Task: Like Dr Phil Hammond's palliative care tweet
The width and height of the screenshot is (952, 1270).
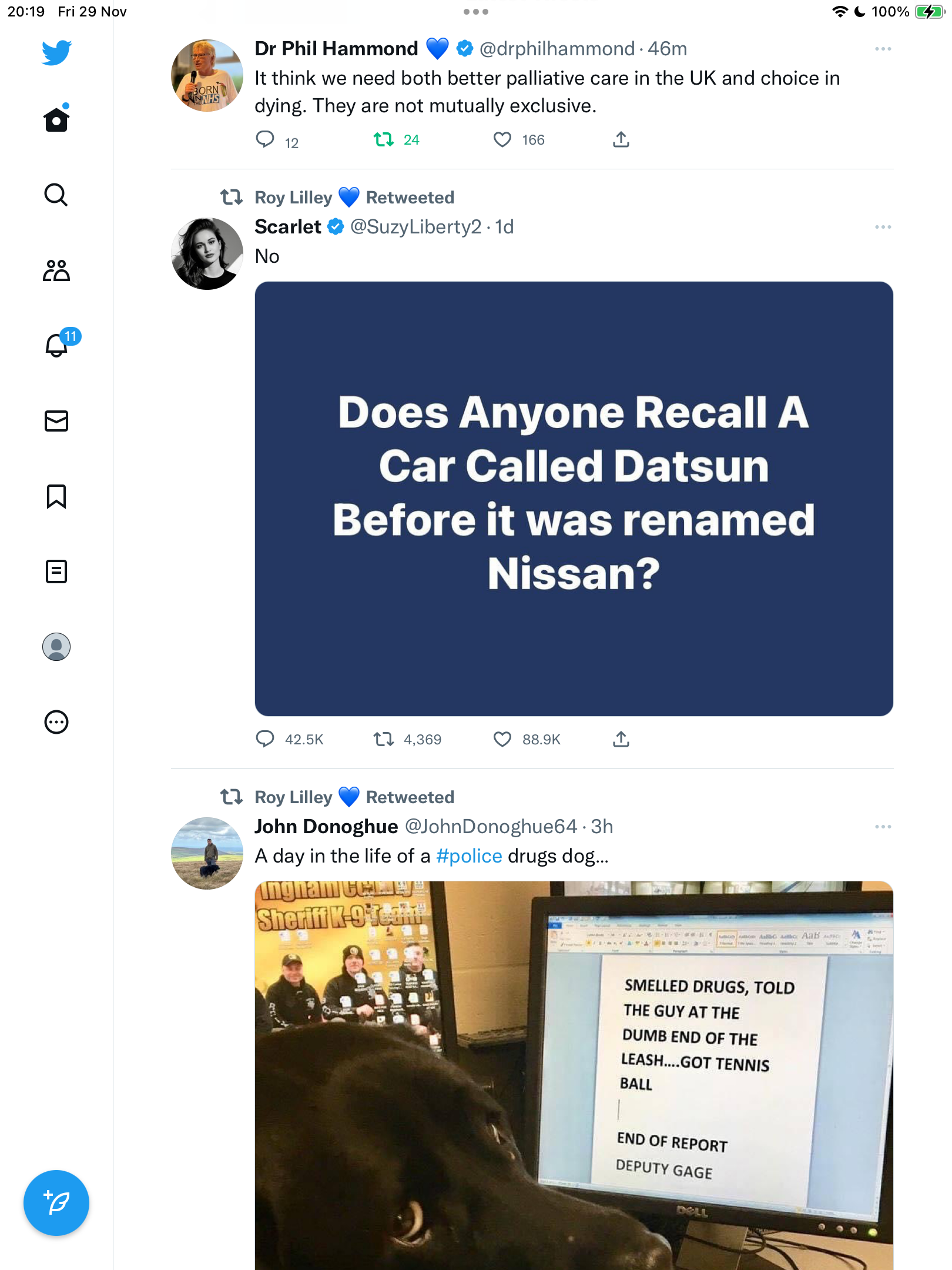Action: (502, 139)
